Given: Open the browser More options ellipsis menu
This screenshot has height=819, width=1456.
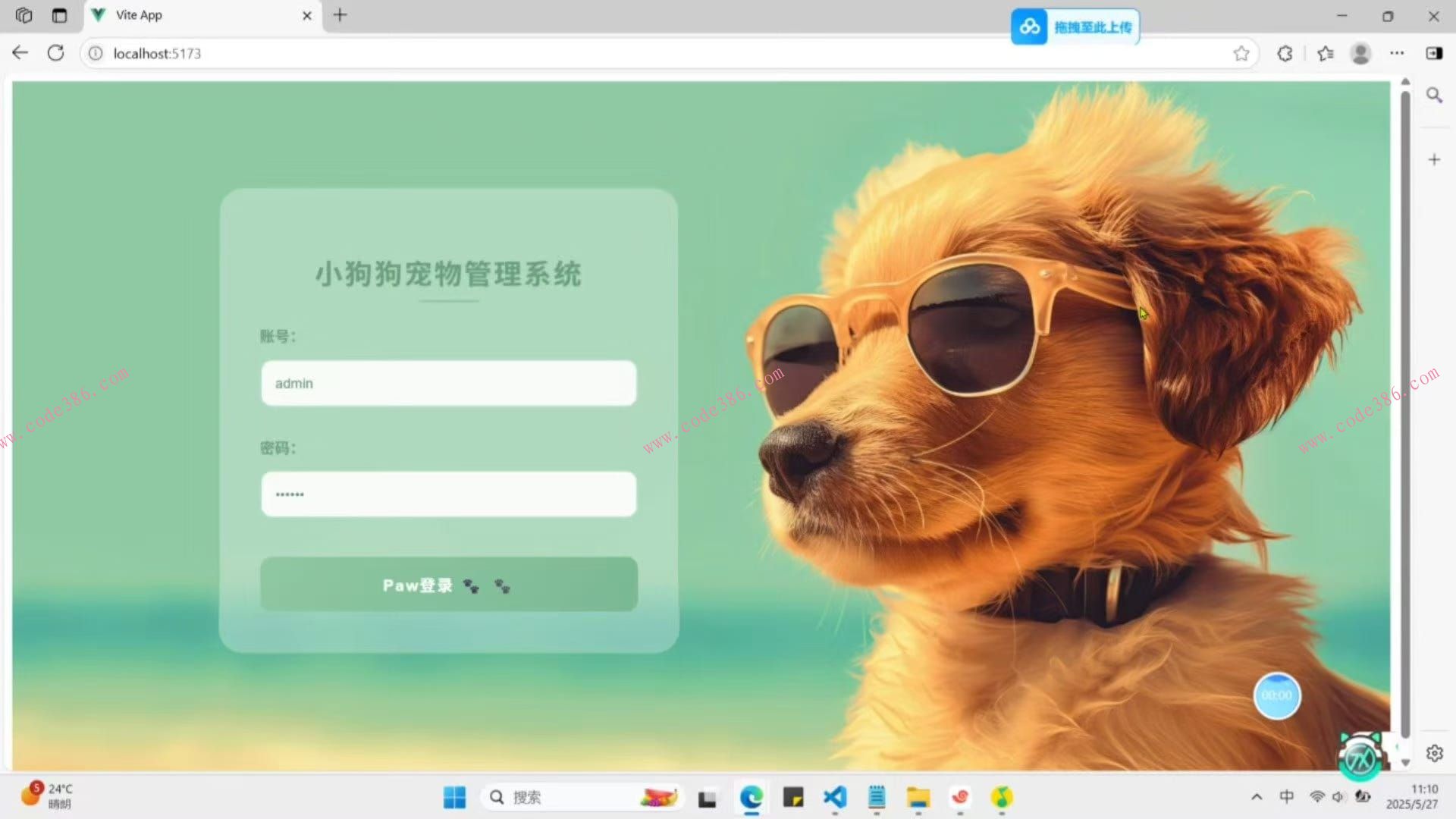Looking at the screenshot, I should click(1398, 53).
